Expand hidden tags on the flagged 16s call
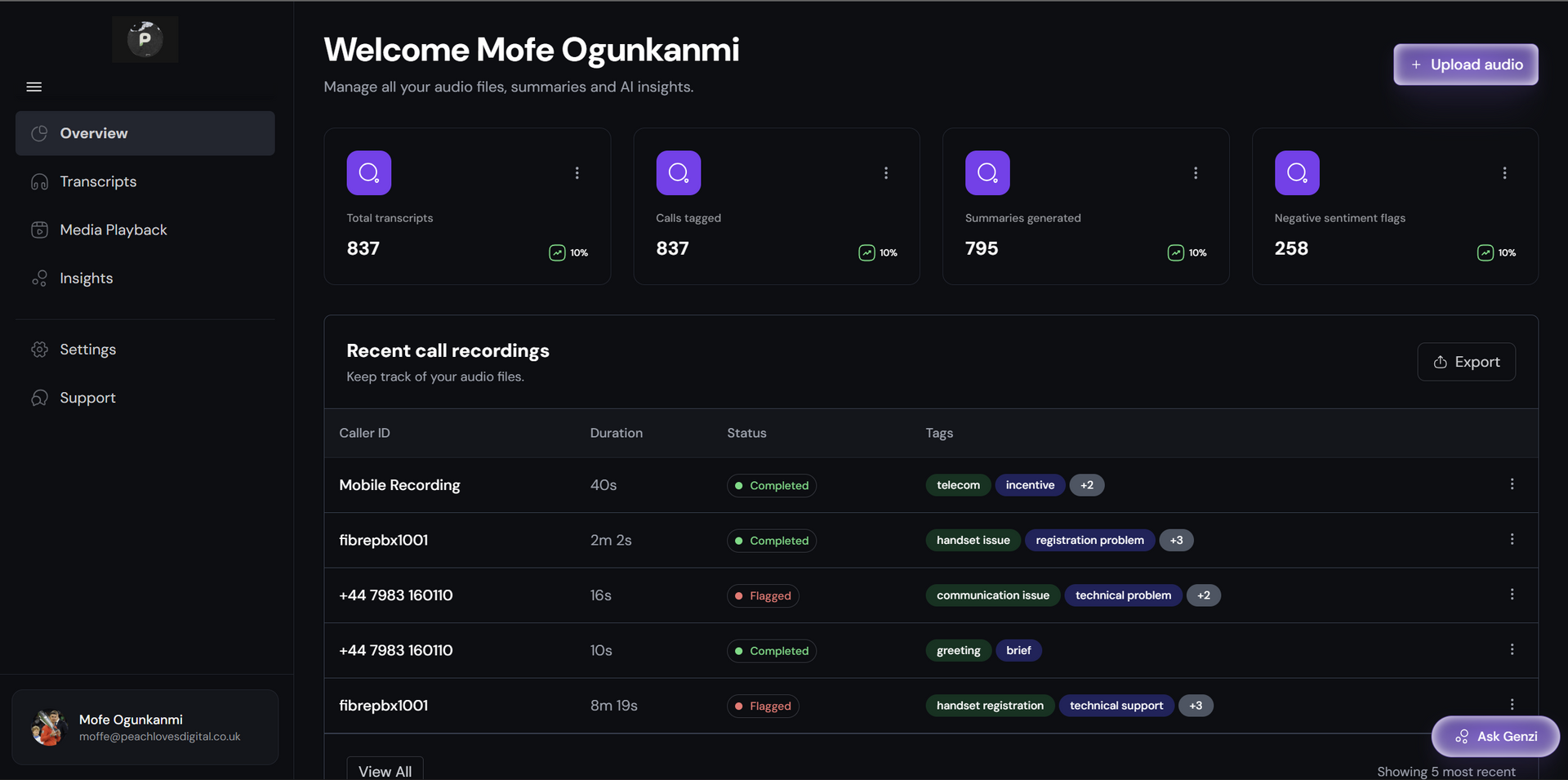This screenshot has width=1568, height=780. pos(1203,595)
